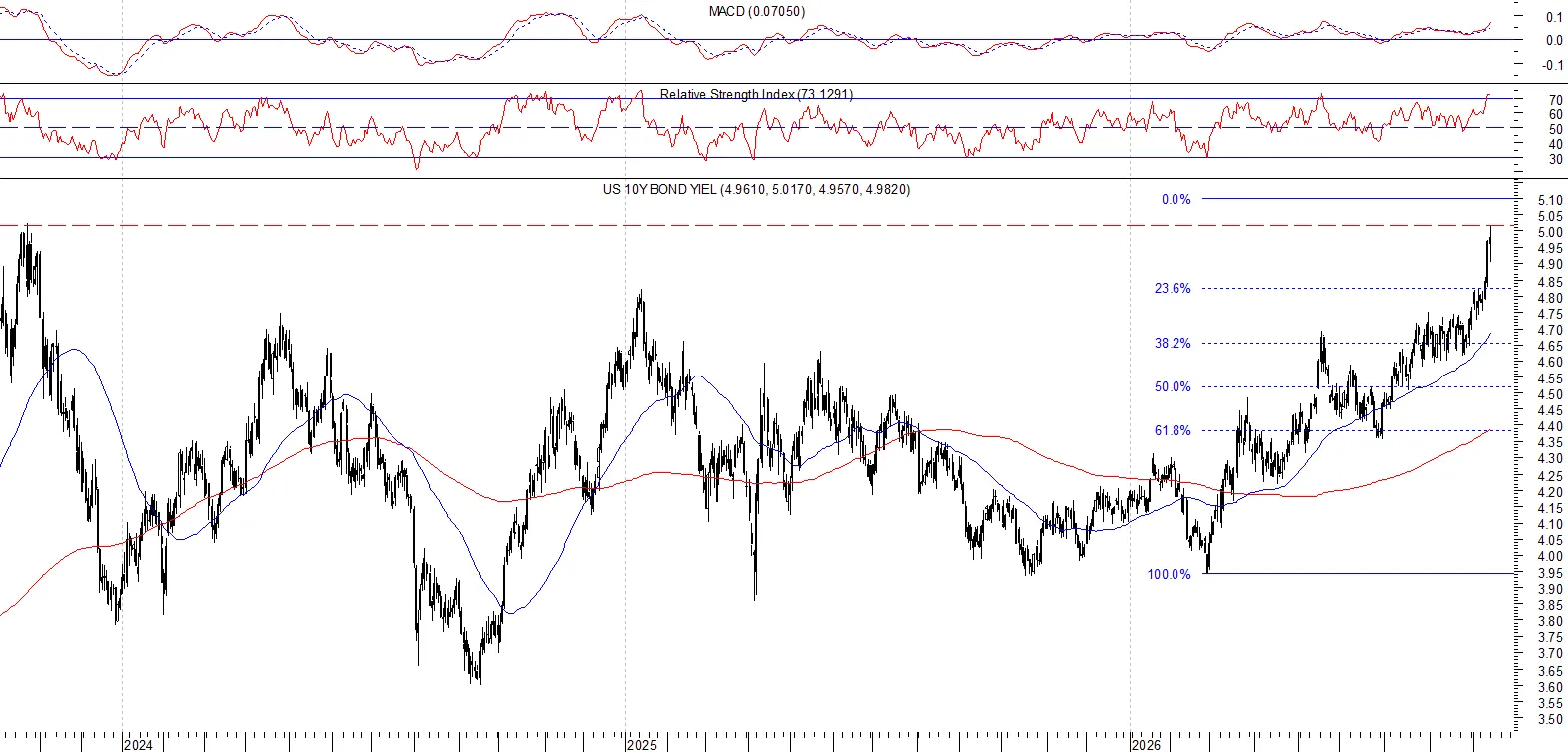Select the 38.2% Fibonacci retracement label
This screenshot has height=752, width=1568.
click(x=1173, y=344)
